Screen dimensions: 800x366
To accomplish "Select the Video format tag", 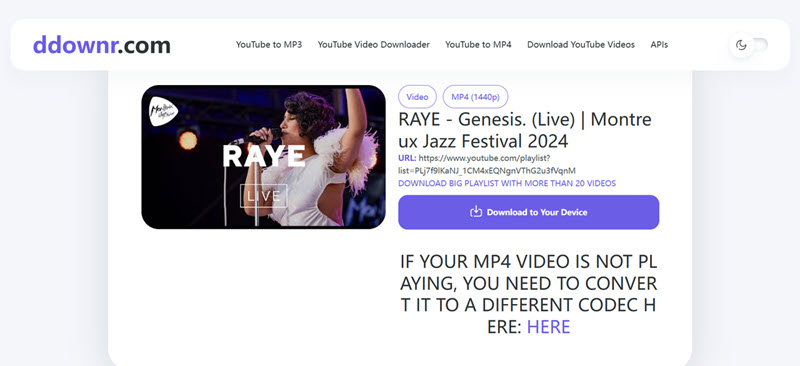I will click(x=417, y=97).
